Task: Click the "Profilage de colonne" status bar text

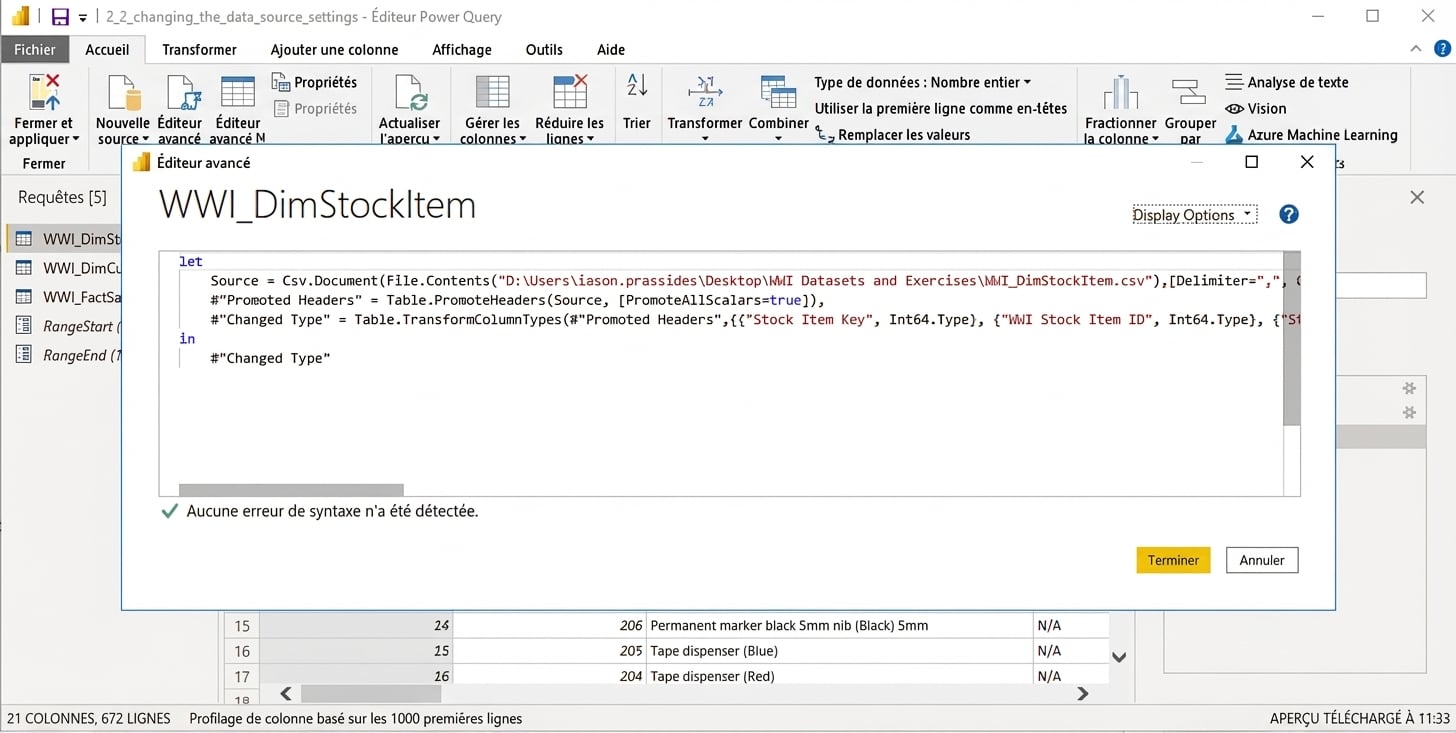Action: pyautogui.click(x=355, y=718)
